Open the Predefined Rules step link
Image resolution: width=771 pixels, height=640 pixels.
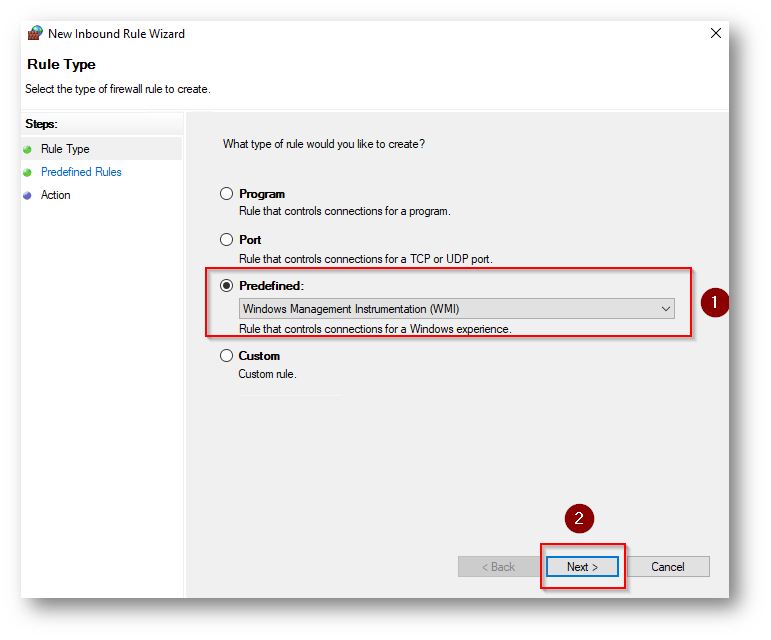[x=81, y=172]
